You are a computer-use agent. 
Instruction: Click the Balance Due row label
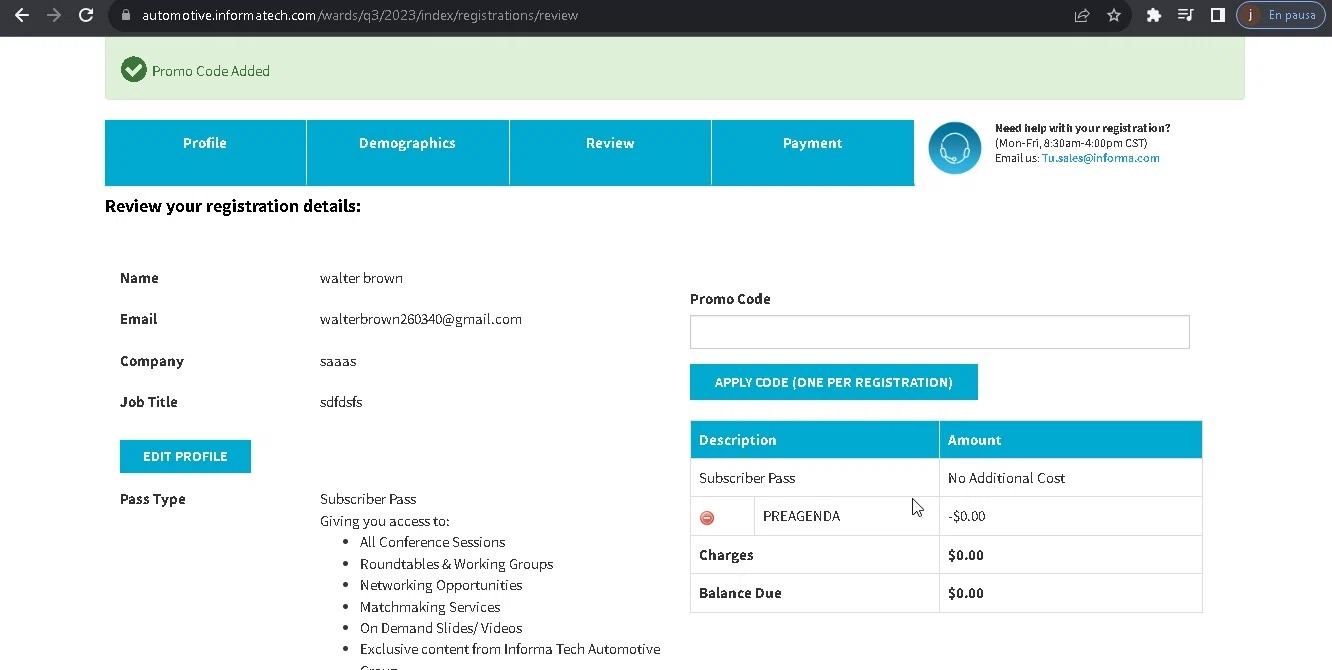point(740,593)
